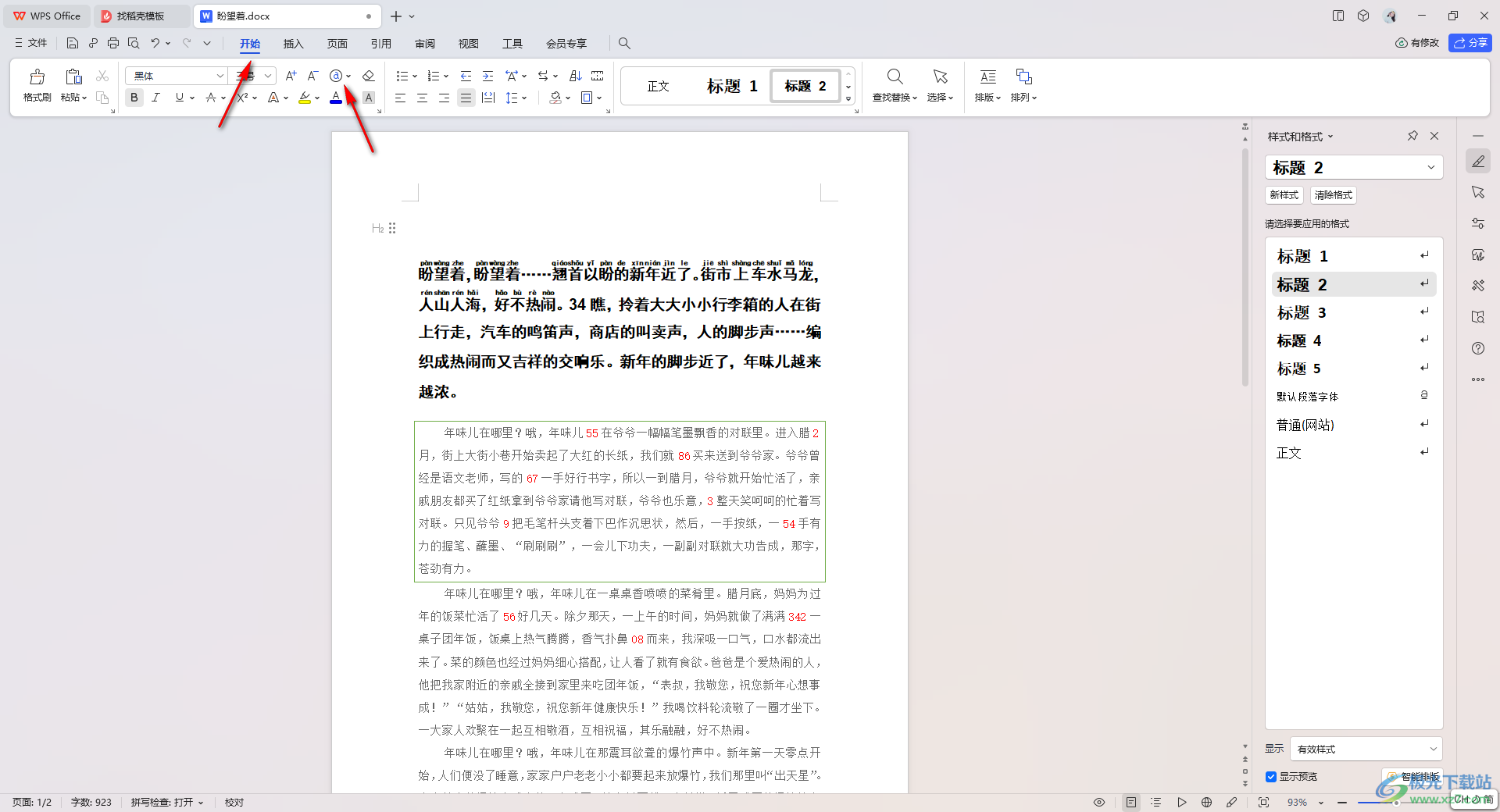1500x812 pixels.
Task: Toggle Bold formatting
Action: [134, 98]
